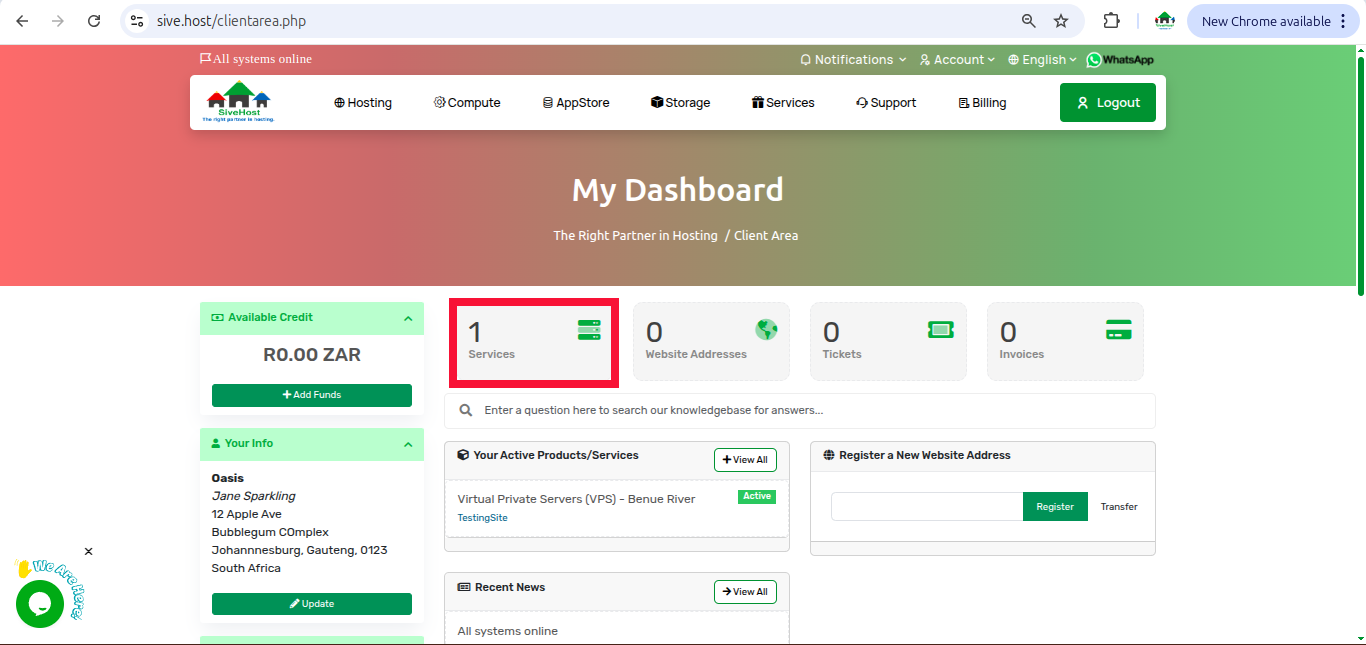1366x645 pixels.
Task: Open the Hosting menu
Action: [363, 103]
